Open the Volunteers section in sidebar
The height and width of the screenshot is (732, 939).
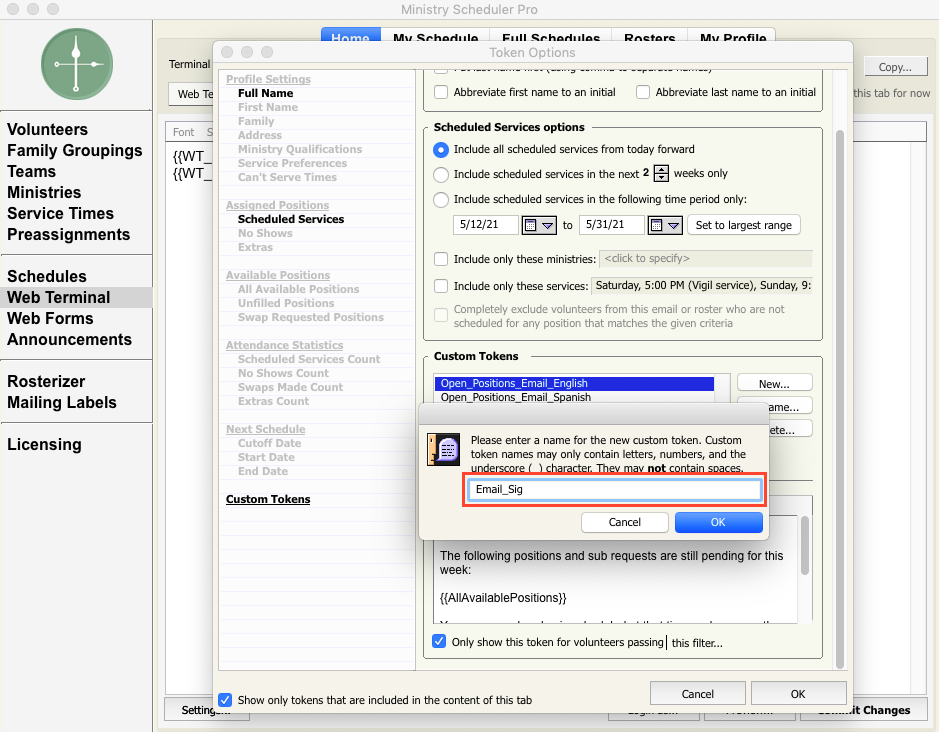tap(47, 129)
